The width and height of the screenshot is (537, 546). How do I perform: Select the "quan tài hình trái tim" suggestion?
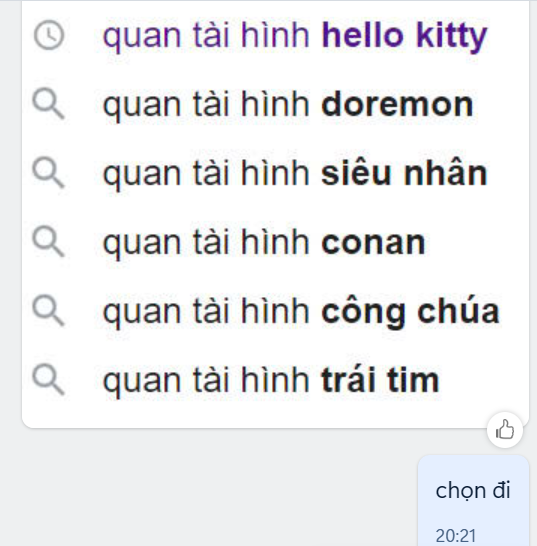(275, 380)
